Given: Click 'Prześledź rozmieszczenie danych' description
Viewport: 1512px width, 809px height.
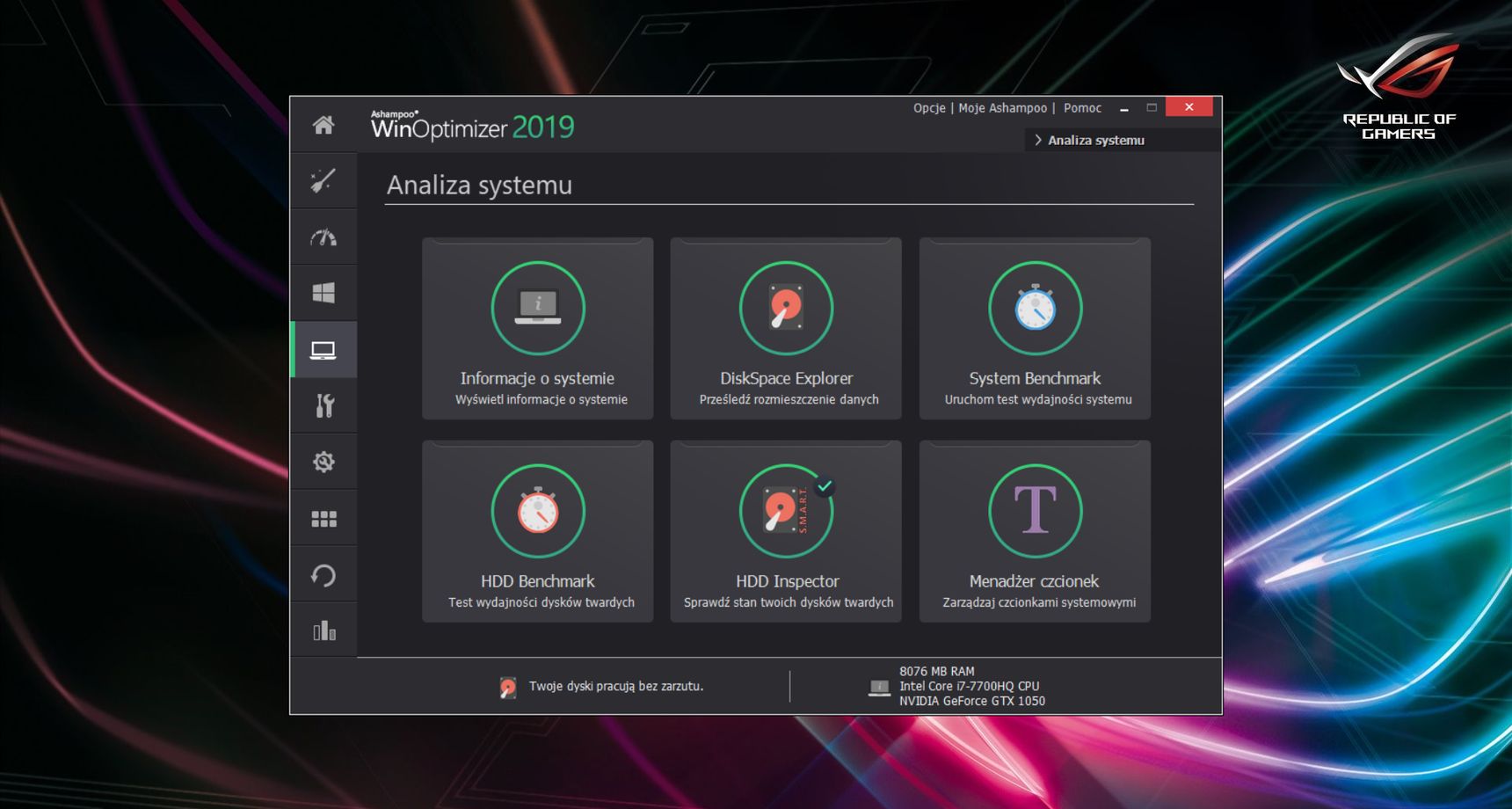Looking at the screenshot, I should tap(789, 399).
